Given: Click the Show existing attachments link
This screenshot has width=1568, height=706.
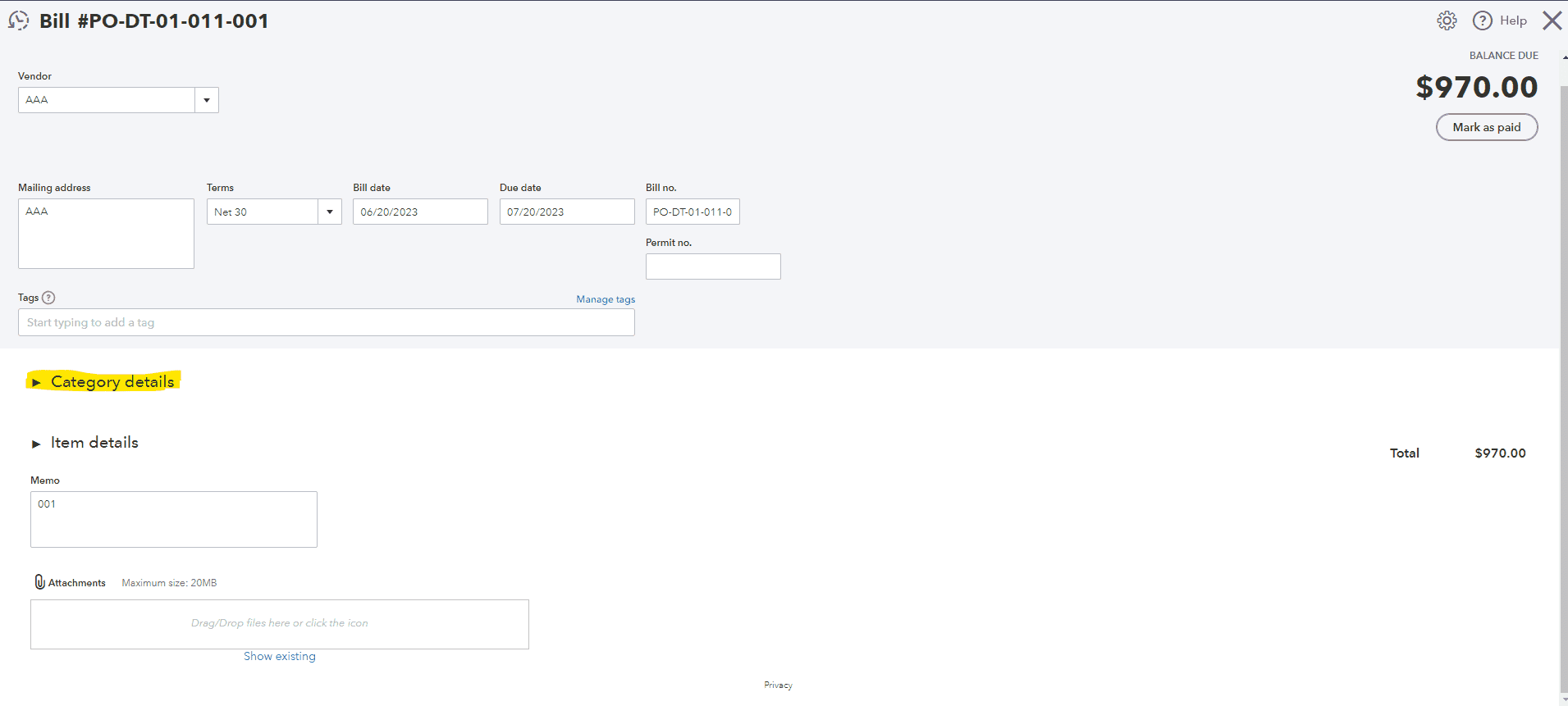Looking at the screenshot, I should [x=279, y=656].
